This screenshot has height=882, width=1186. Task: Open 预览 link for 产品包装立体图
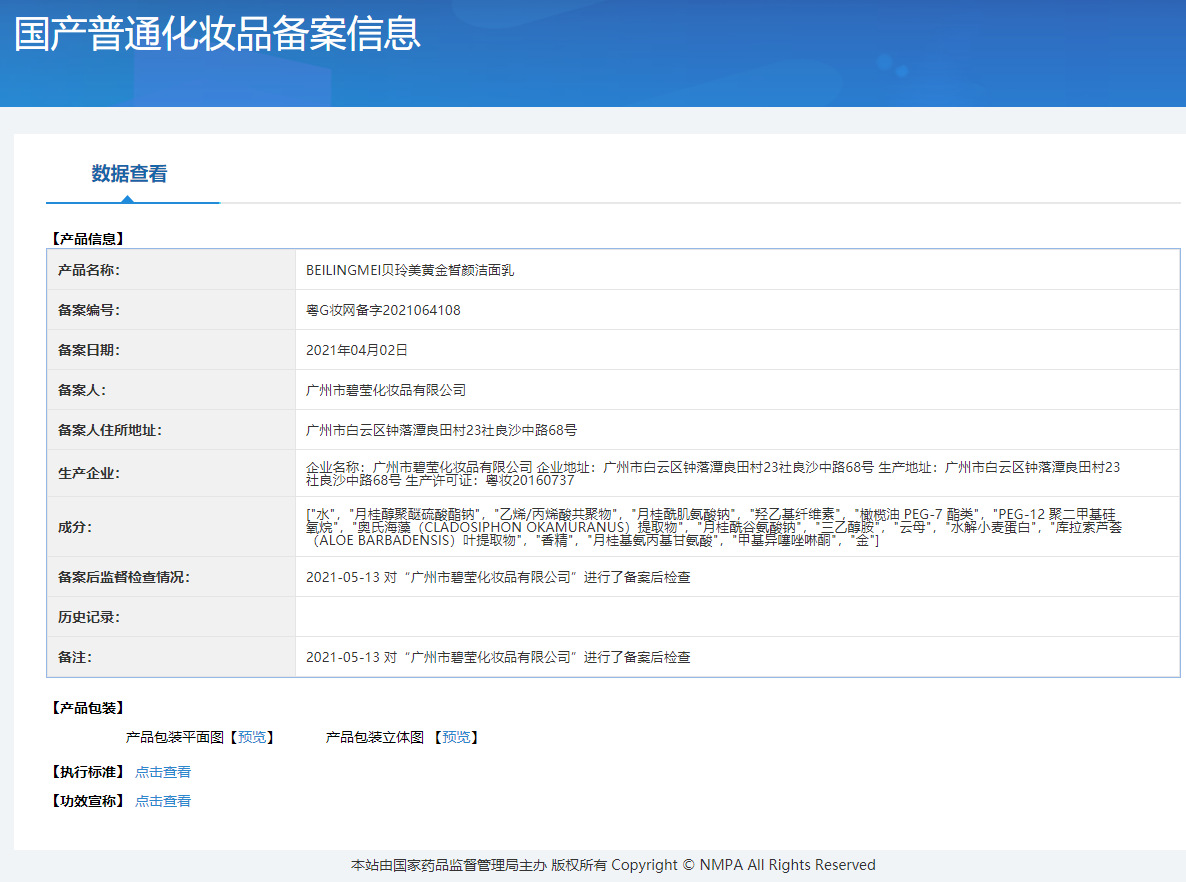point(456,737)
